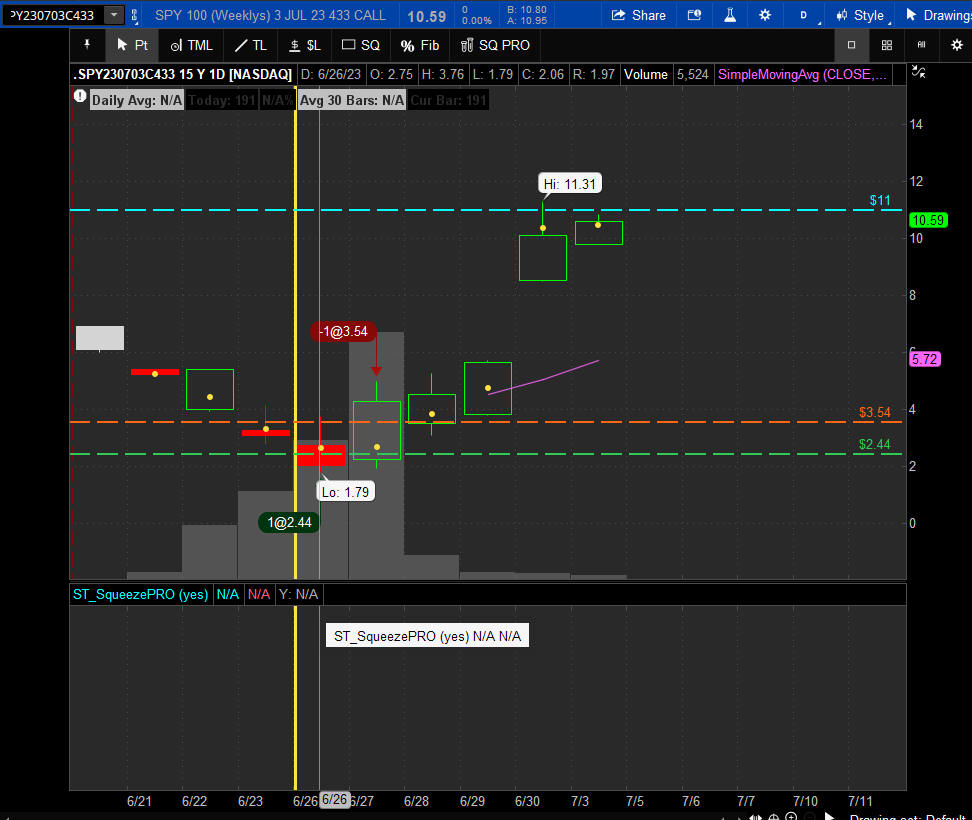Click the -1@3.54 sell order bubble

point(343,332)
